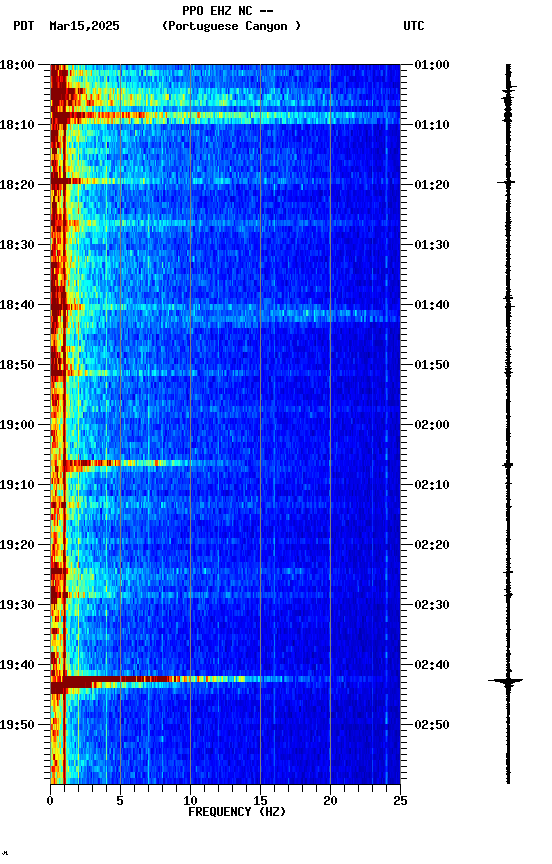The width and height of the screenshot is (552, 864).
Task: Click the seismogram trace spike near 02:07 UTC
Action: click(508, 465)
